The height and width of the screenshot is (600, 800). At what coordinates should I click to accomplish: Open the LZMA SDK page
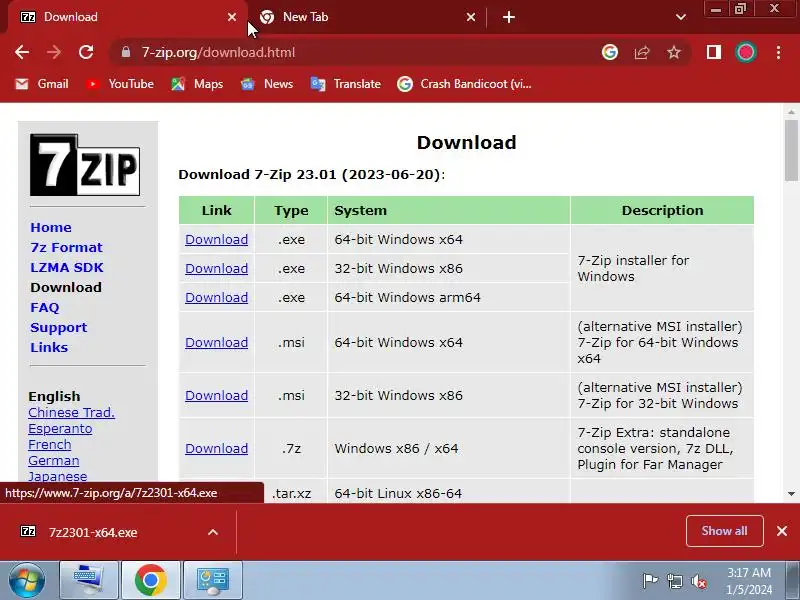(67, 267)
